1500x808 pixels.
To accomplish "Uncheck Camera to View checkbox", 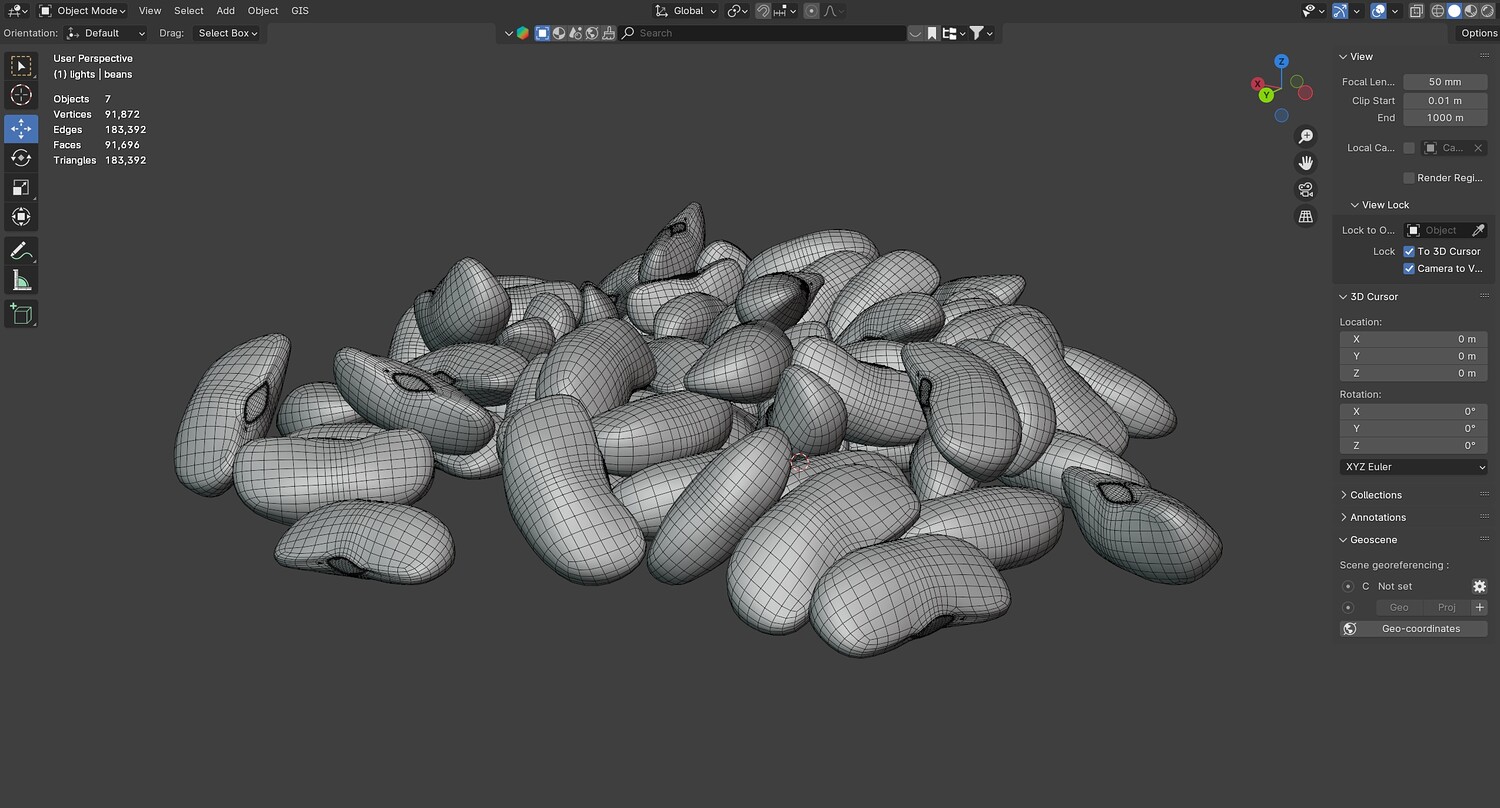I will tap(1409, 269).
